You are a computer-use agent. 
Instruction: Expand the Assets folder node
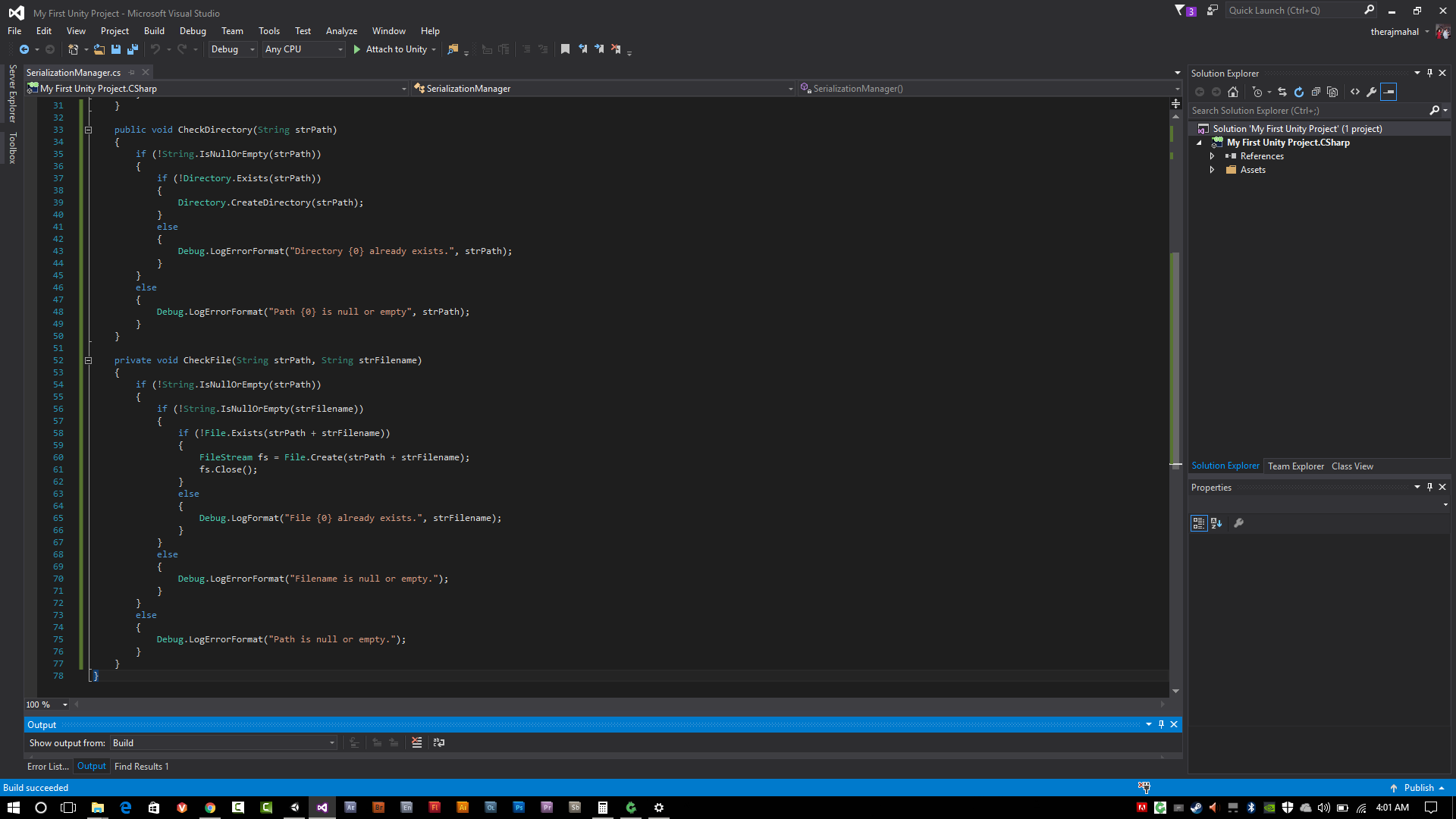(1212, 170)
